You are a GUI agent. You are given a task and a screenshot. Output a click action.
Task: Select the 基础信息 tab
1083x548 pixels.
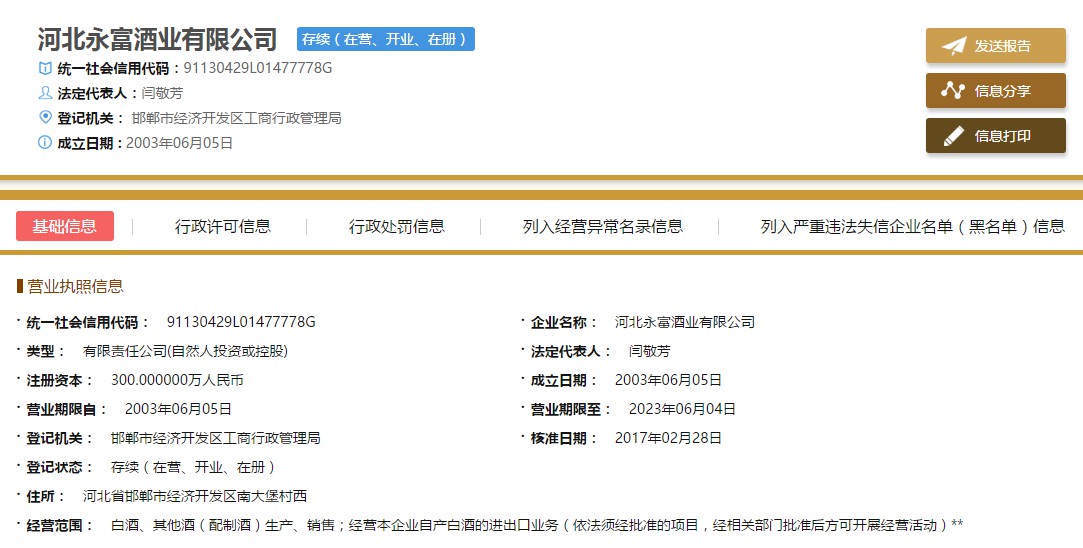65,226
